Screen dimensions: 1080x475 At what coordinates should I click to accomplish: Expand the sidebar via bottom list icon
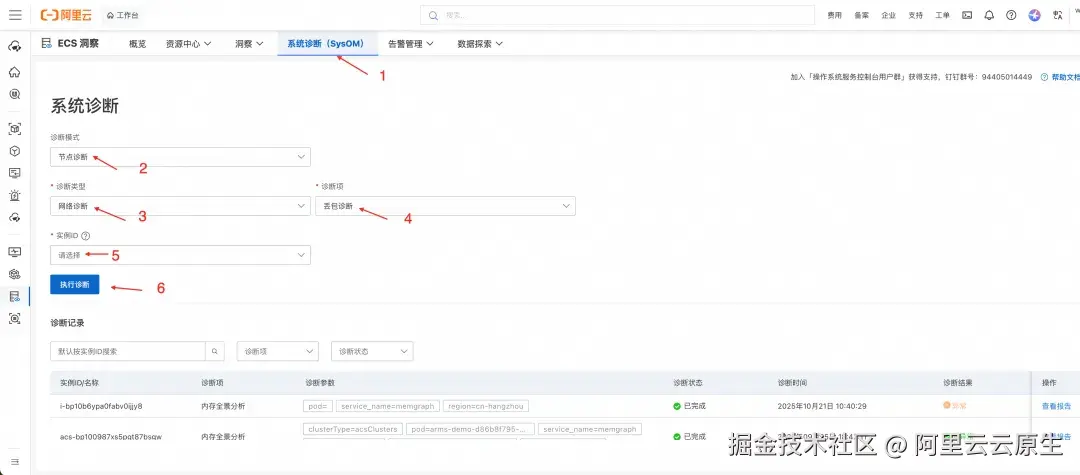click(x=14, y=461)
